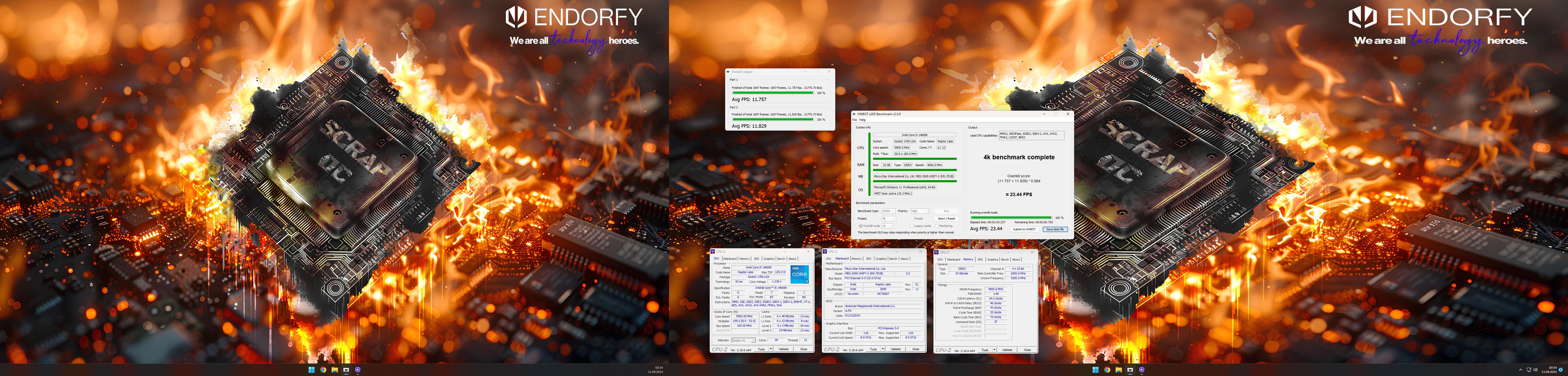Toggle the Pmode checkbox
Screen dimensions: 1568x376
912,219
